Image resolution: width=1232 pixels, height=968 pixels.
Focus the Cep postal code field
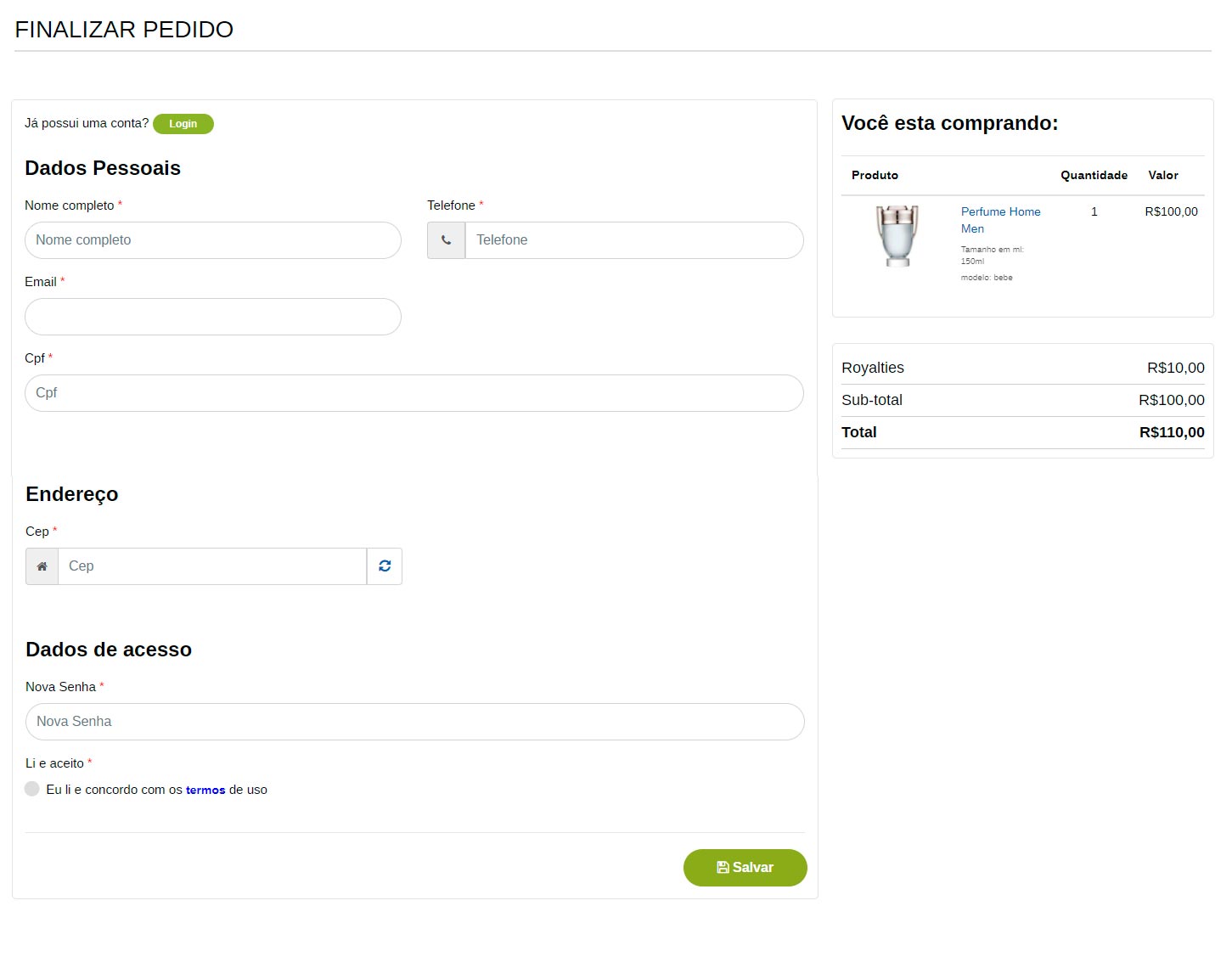click(x=211, y=566)
